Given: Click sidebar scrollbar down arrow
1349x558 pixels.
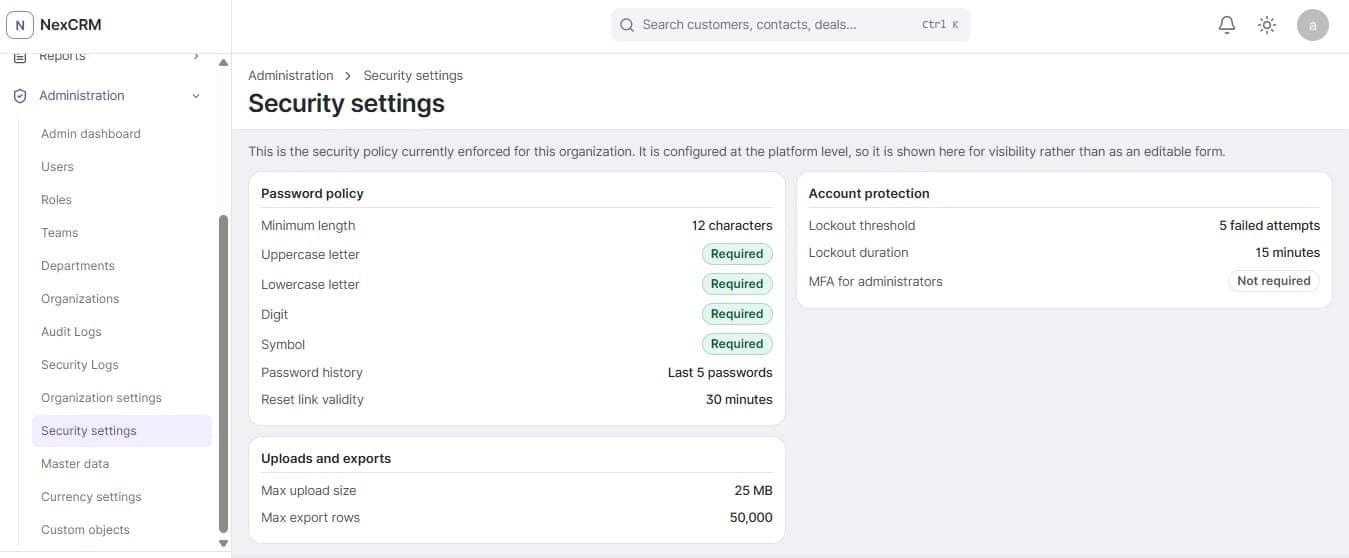Looking at the screenshot, I should click(x=223, y=543).
